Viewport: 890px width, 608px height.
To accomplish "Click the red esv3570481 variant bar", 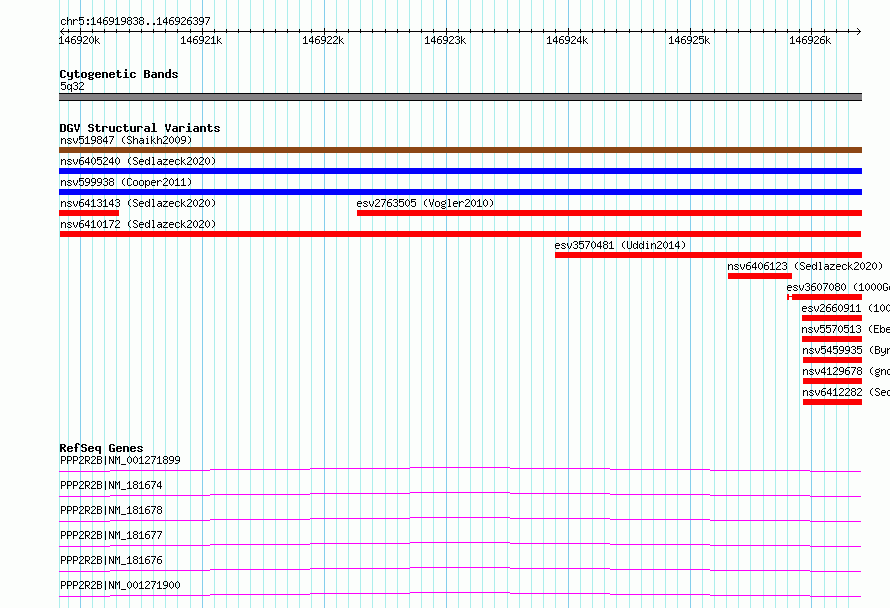I will tap(708, 255).
